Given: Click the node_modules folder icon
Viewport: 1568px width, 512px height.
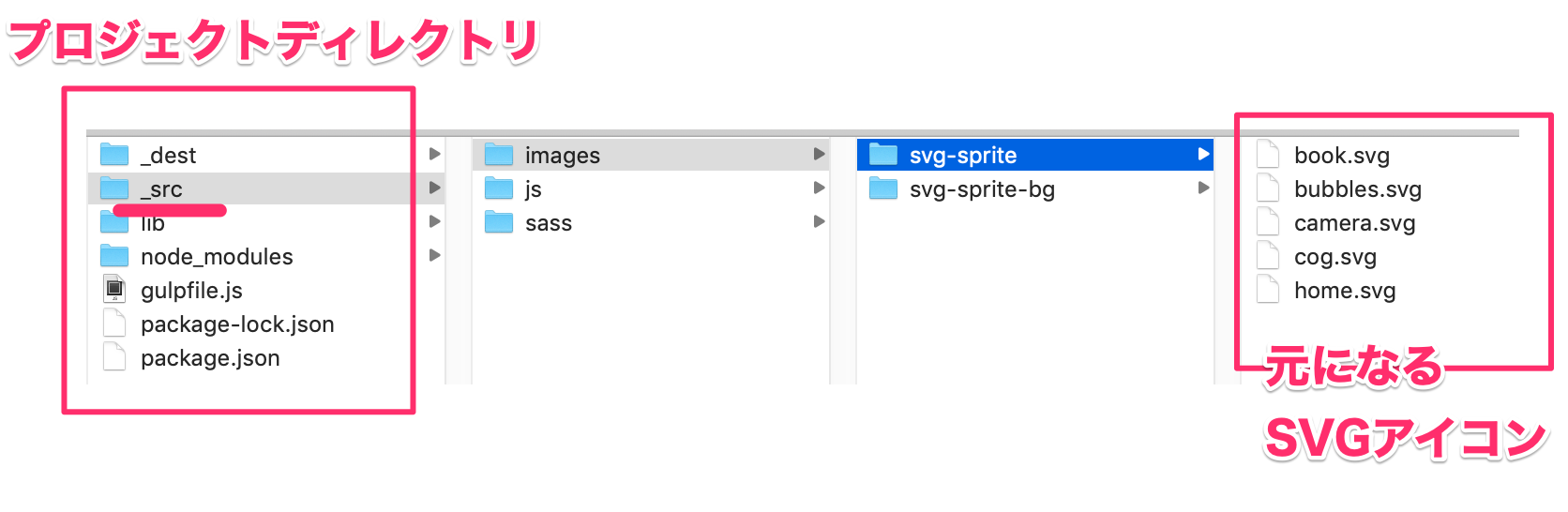Looking at the screenshot, I should tap(114, 255).
